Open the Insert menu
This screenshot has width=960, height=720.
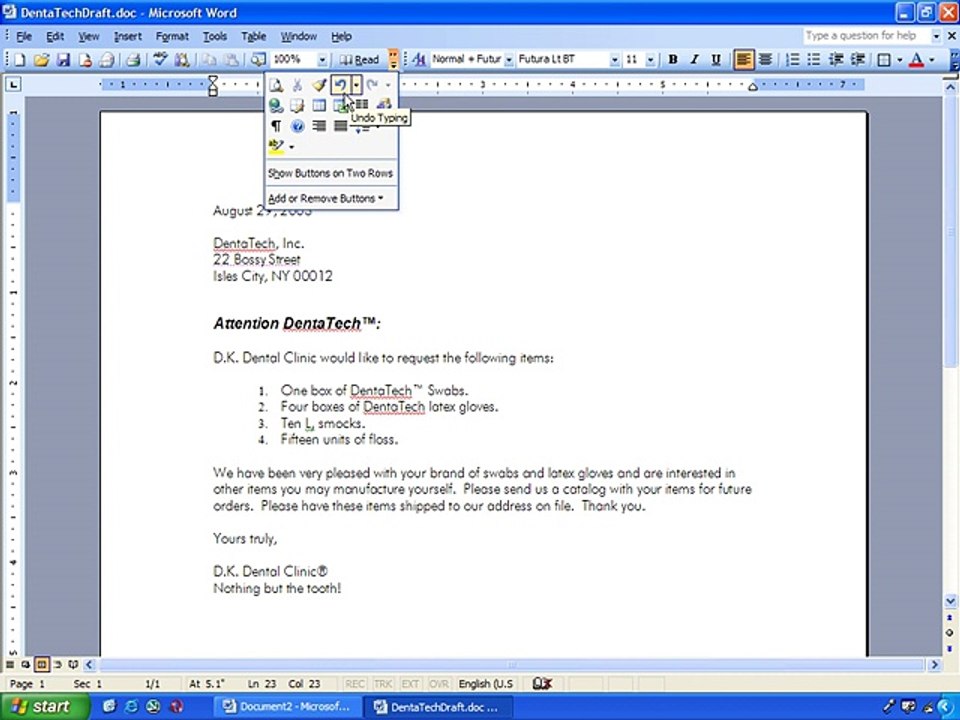(127, 37)
